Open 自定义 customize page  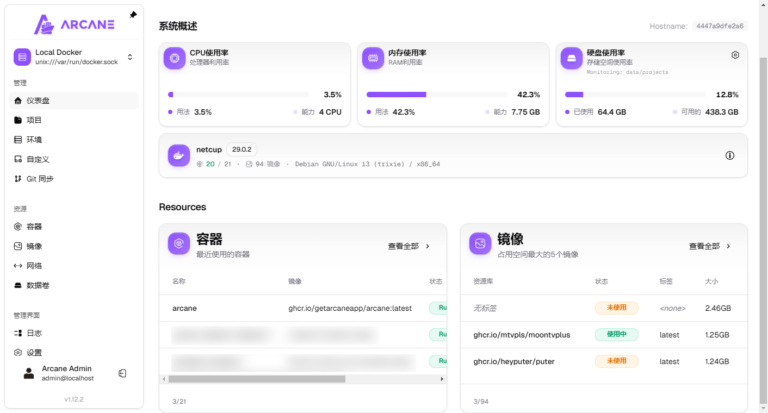coord(74,159)
